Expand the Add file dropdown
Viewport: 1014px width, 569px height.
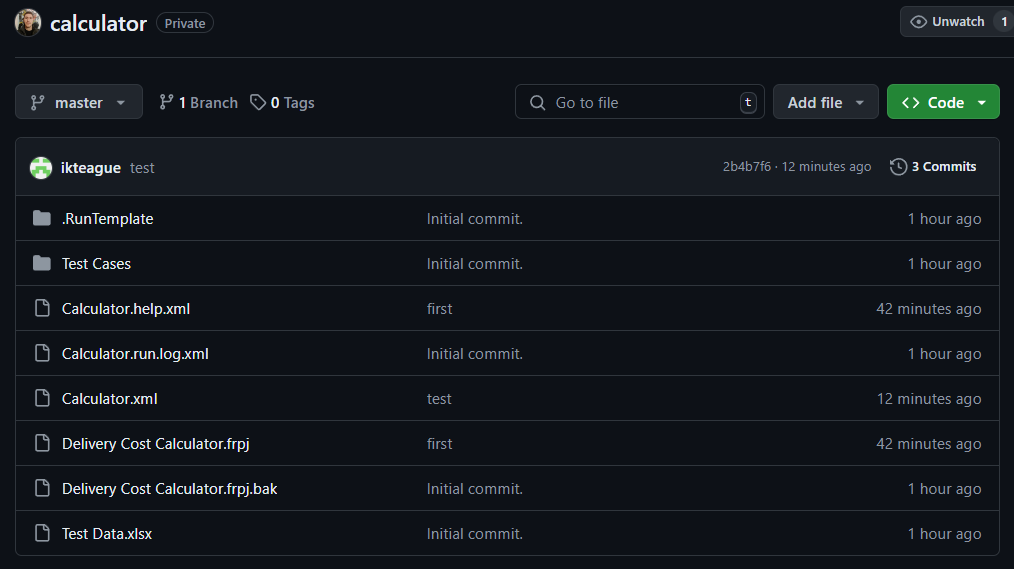(826, 102)
